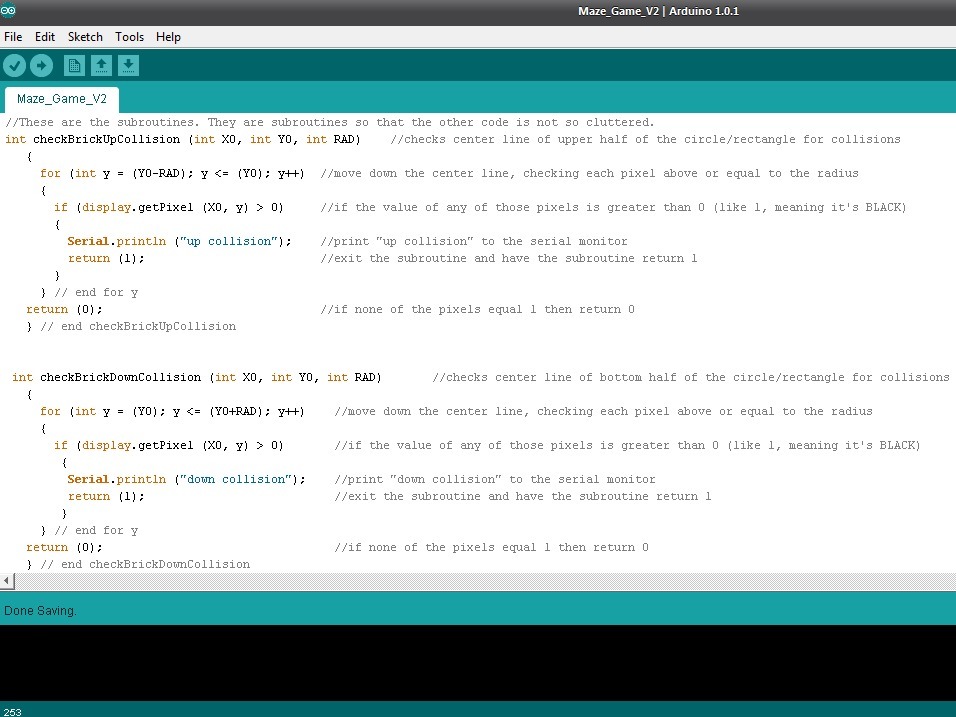Open the Sketch menu
This screenshot has height=717, width=956.
click(85, 37)
